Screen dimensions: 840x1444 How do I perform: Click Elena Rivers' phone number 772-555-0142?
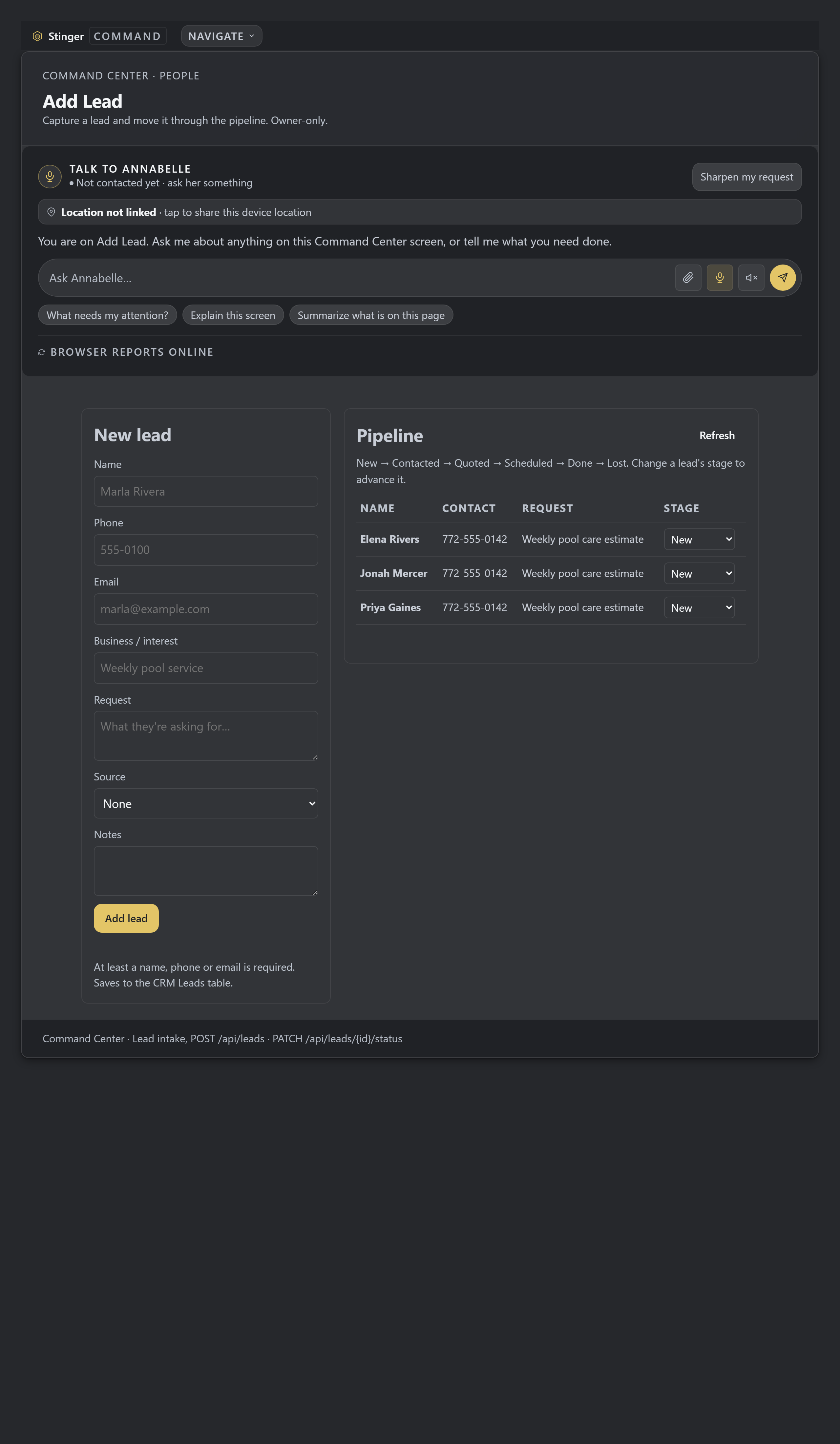click(474, 539)
